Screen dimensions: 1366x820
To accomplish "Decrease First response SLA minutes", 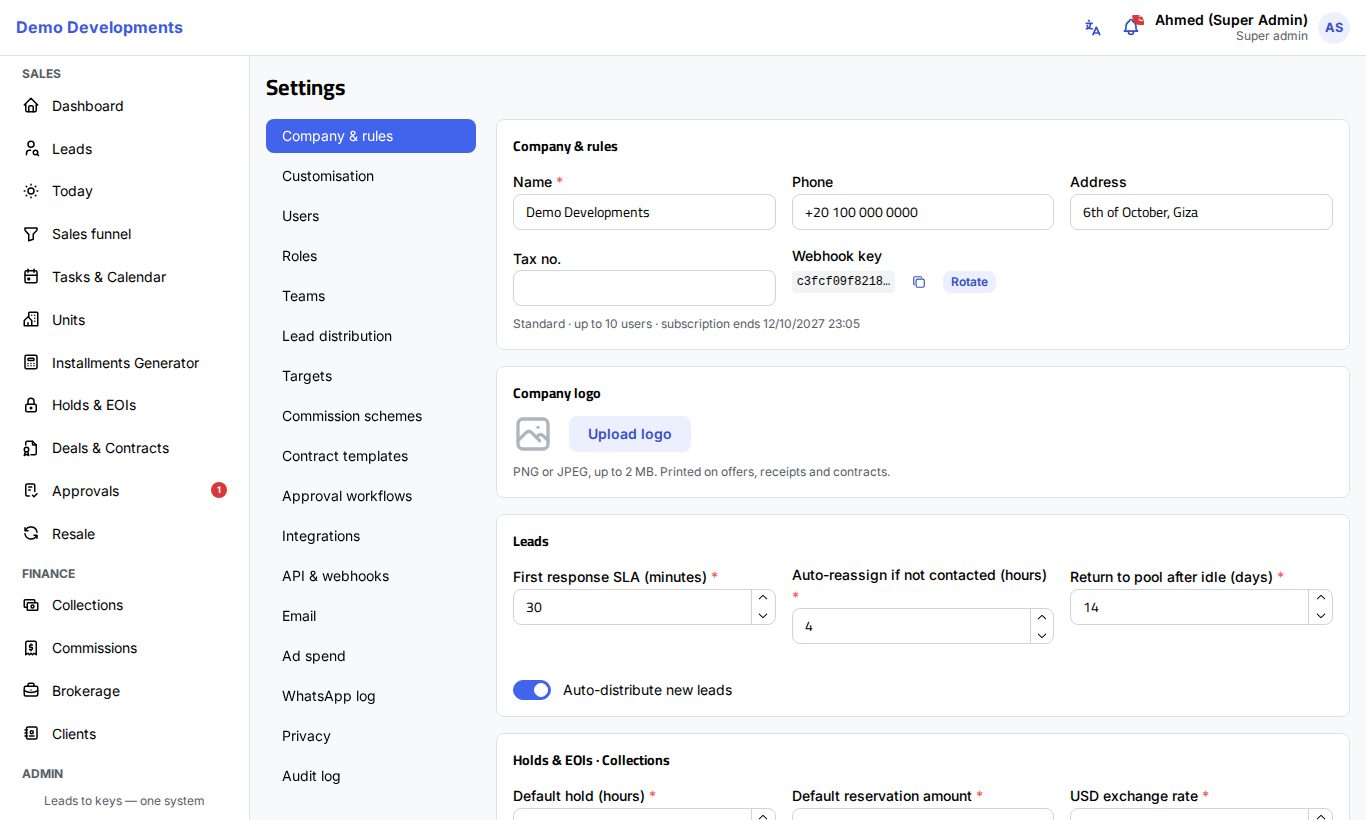I will coord(763,616).
